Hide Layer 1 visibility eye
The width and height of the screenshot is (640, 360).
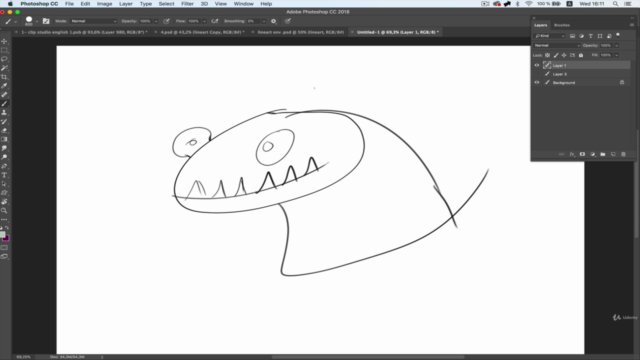(537, 65)
